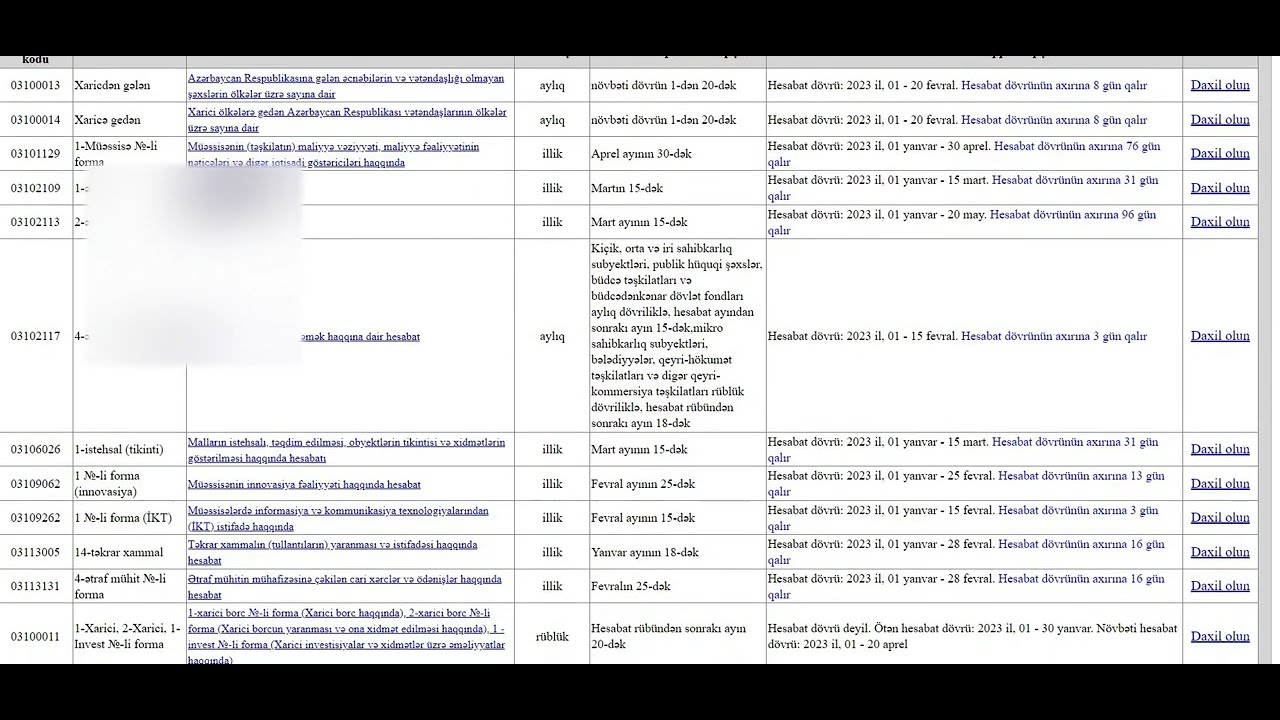The width and height of the screenshot is (1280, 720).
Task: Click aylıq periodicity in the 03102117 row
Action: click(x=552, y=336)
